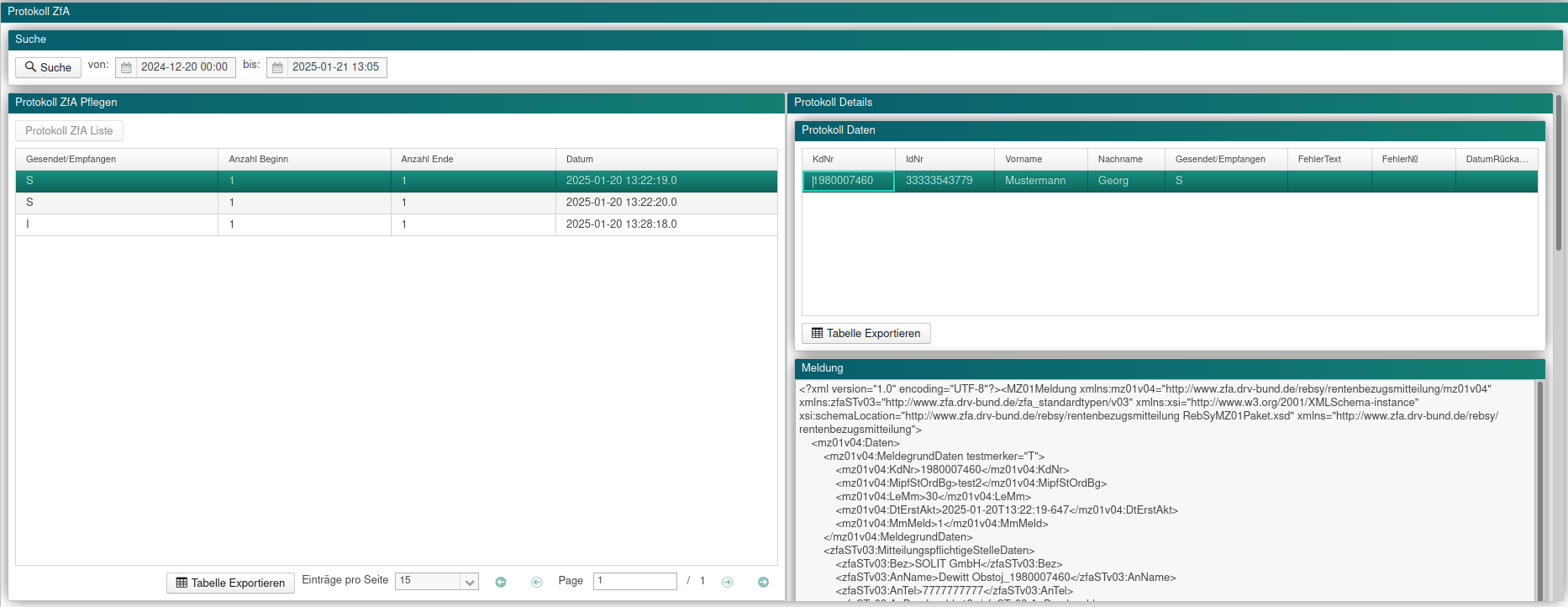
Task: Edit the bis date field 2025-01-21 13:05
Action: coord(336,67)
